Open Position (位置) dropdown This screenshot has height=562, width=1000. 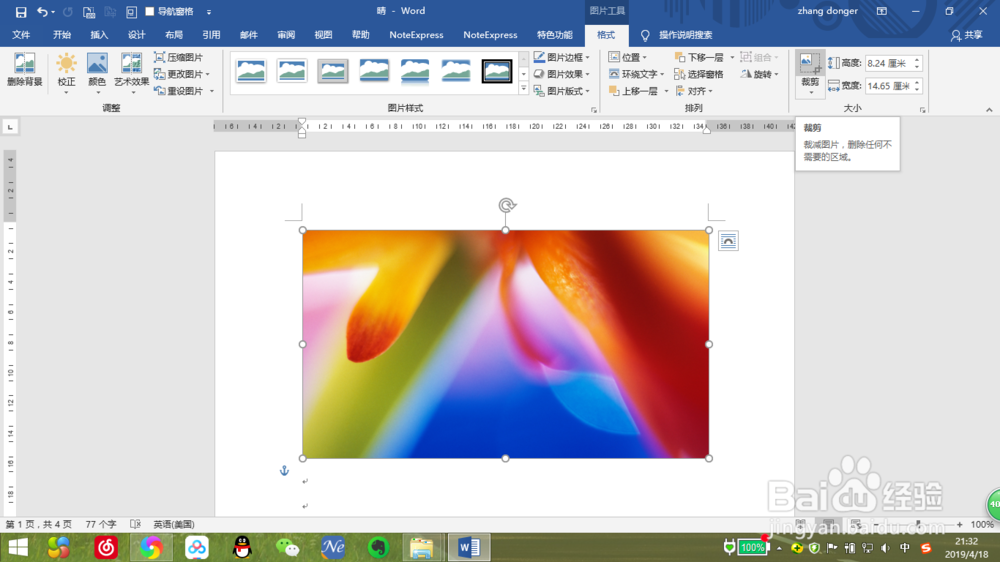[x=628, y=57]
